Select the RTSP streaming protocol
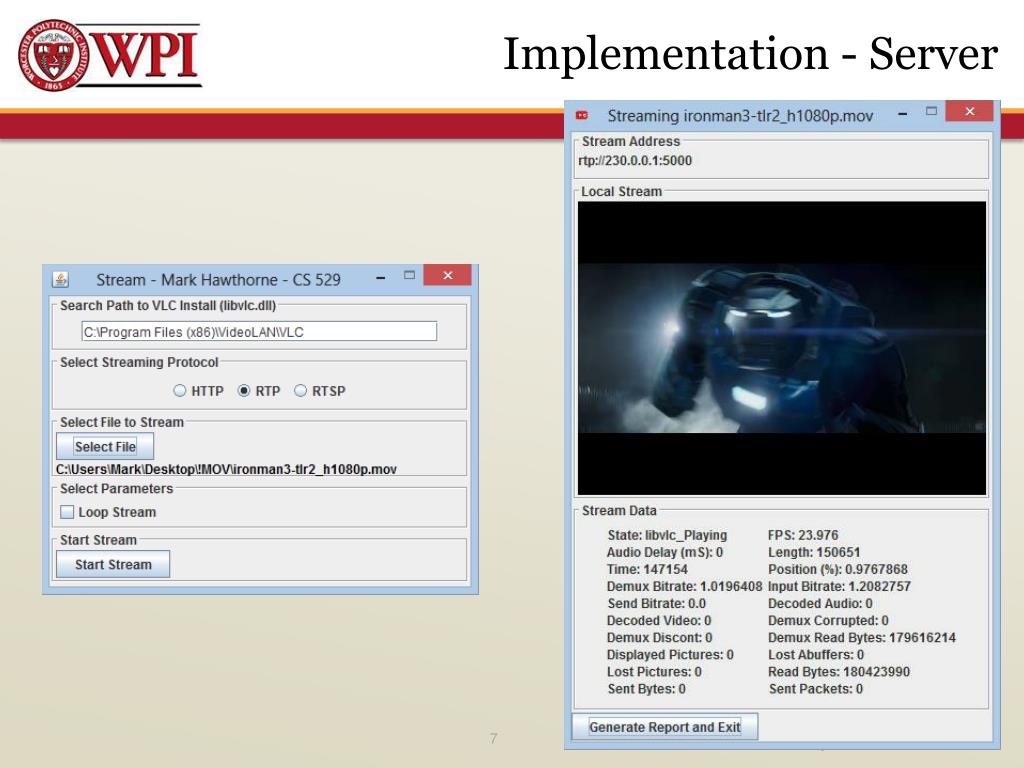Screen dimensions: 1024x768 pyautogui.click(x=300, y=391)
